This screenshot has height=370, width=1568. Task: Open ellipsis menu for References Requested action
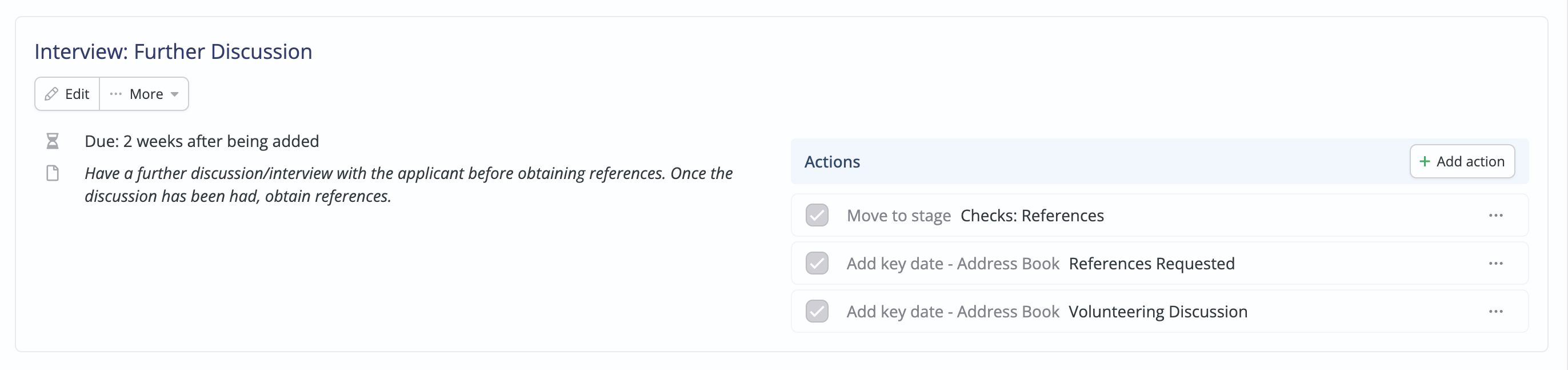[x=1495, y=264]
